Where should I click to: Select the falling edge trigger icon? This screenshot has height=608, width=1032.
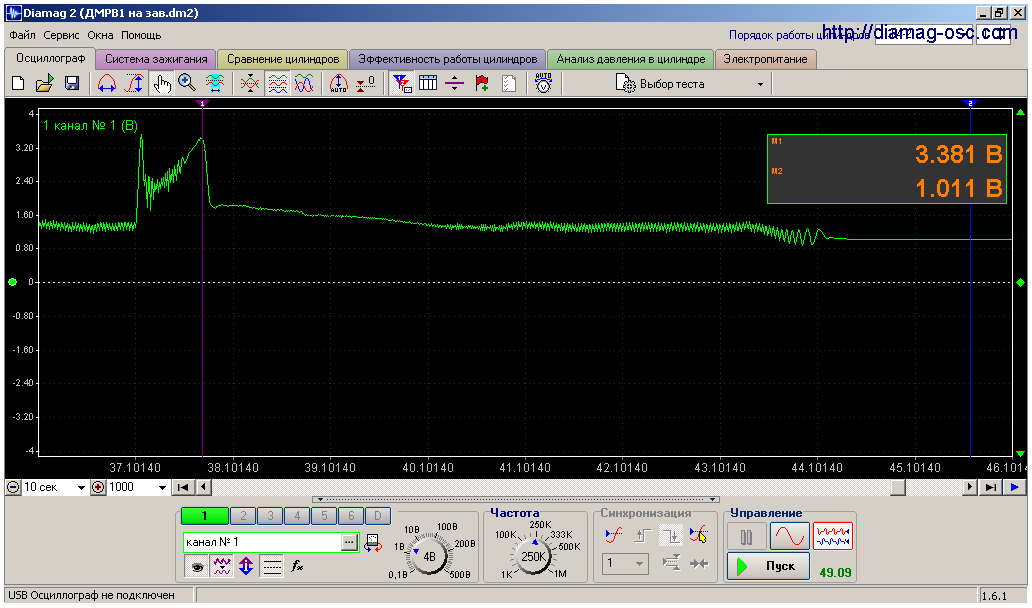pos(671,536)
